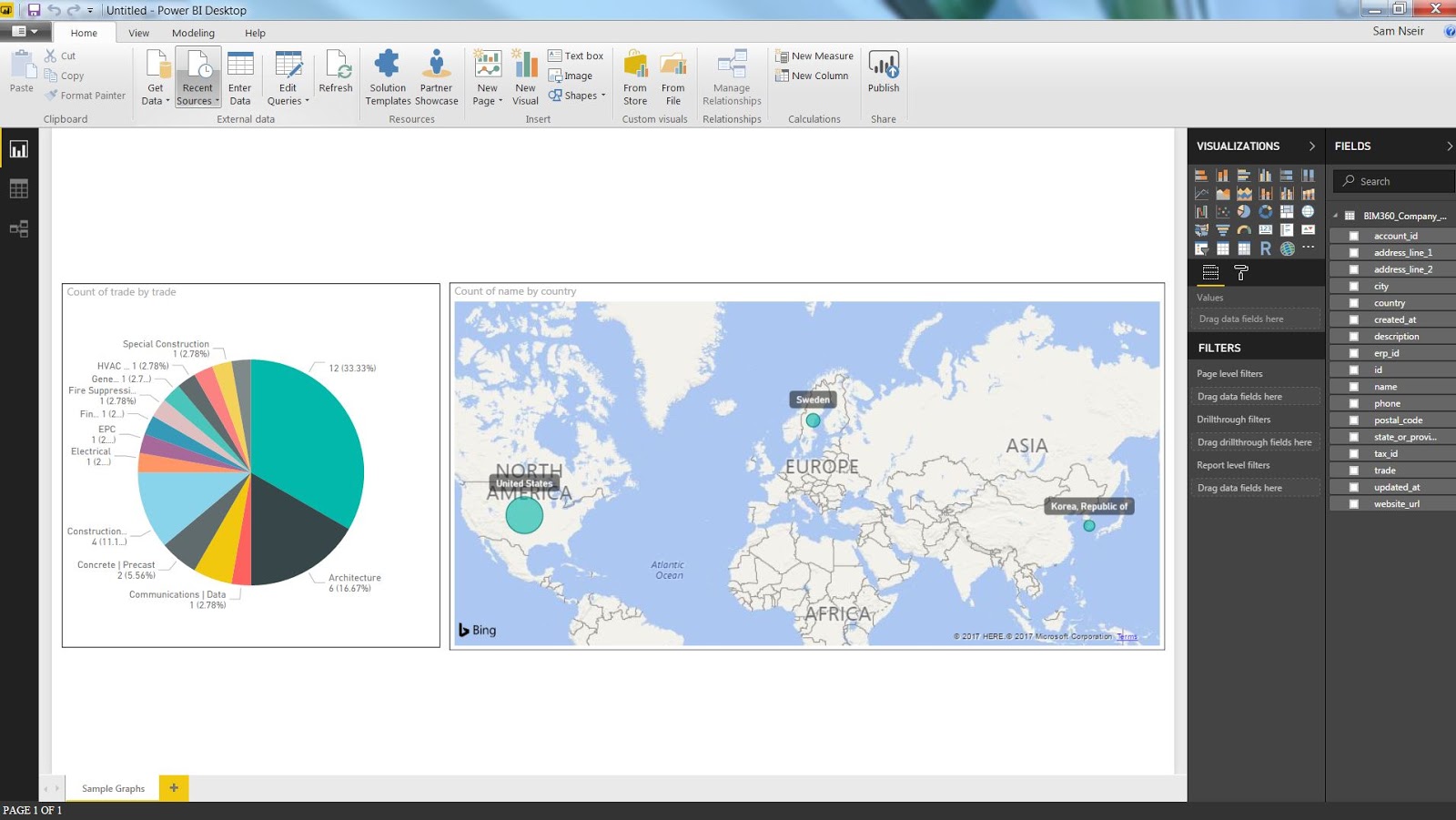Open the Help menu
The height and width of the screenshot is (820, 1456).
[x=255, y=33]
